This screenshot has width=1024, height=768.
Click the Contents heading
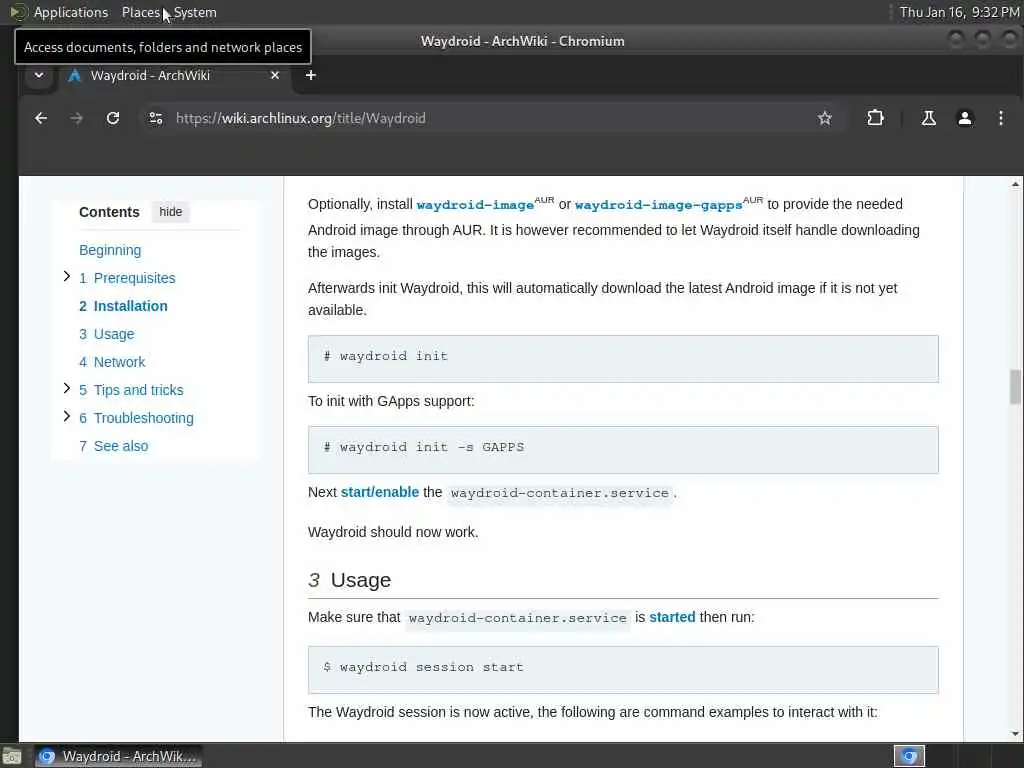[x=109, y=212]
